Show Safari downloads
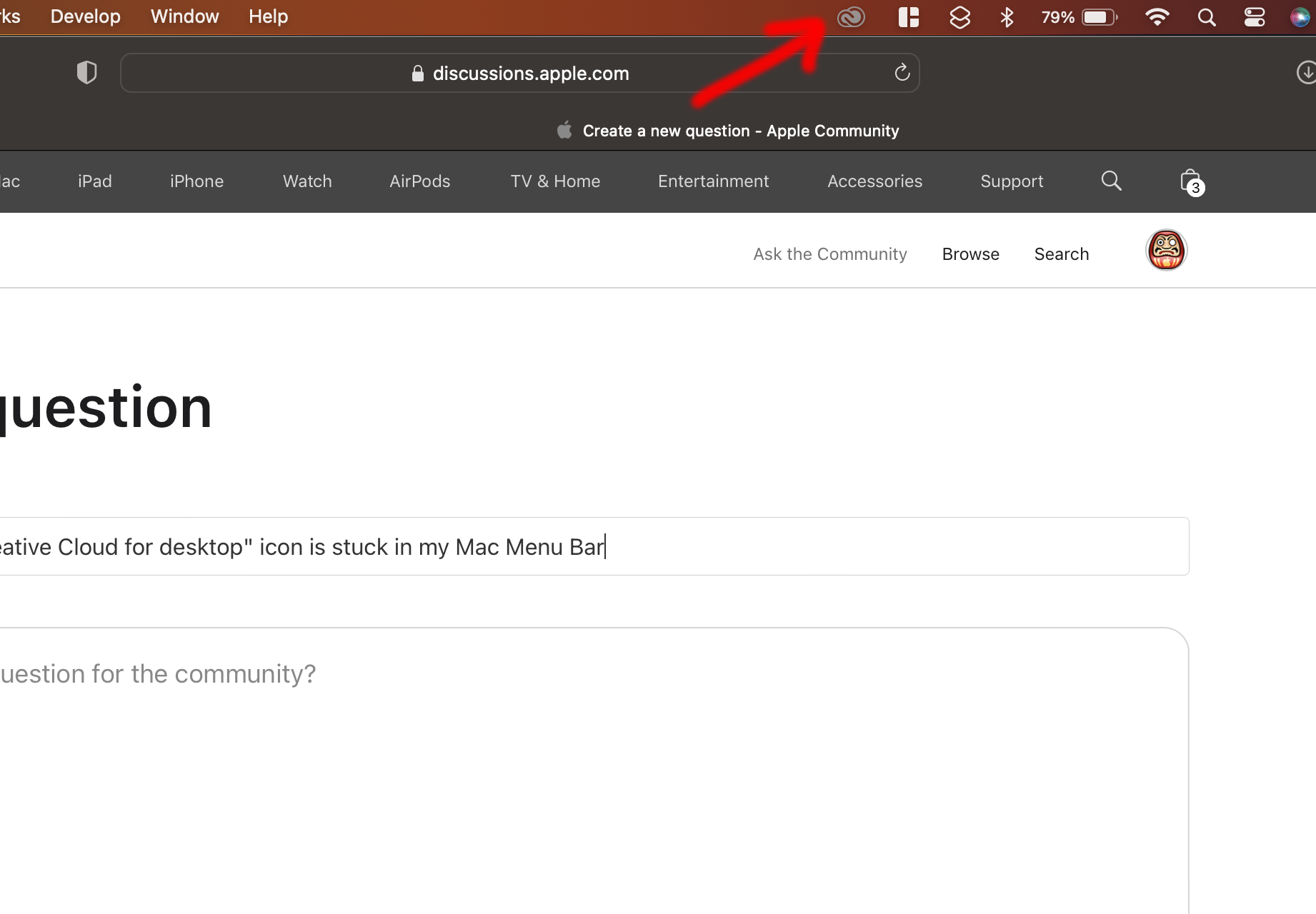Image resolution: width=1316 pixels, height=914 pixels. pos(1306,72)
